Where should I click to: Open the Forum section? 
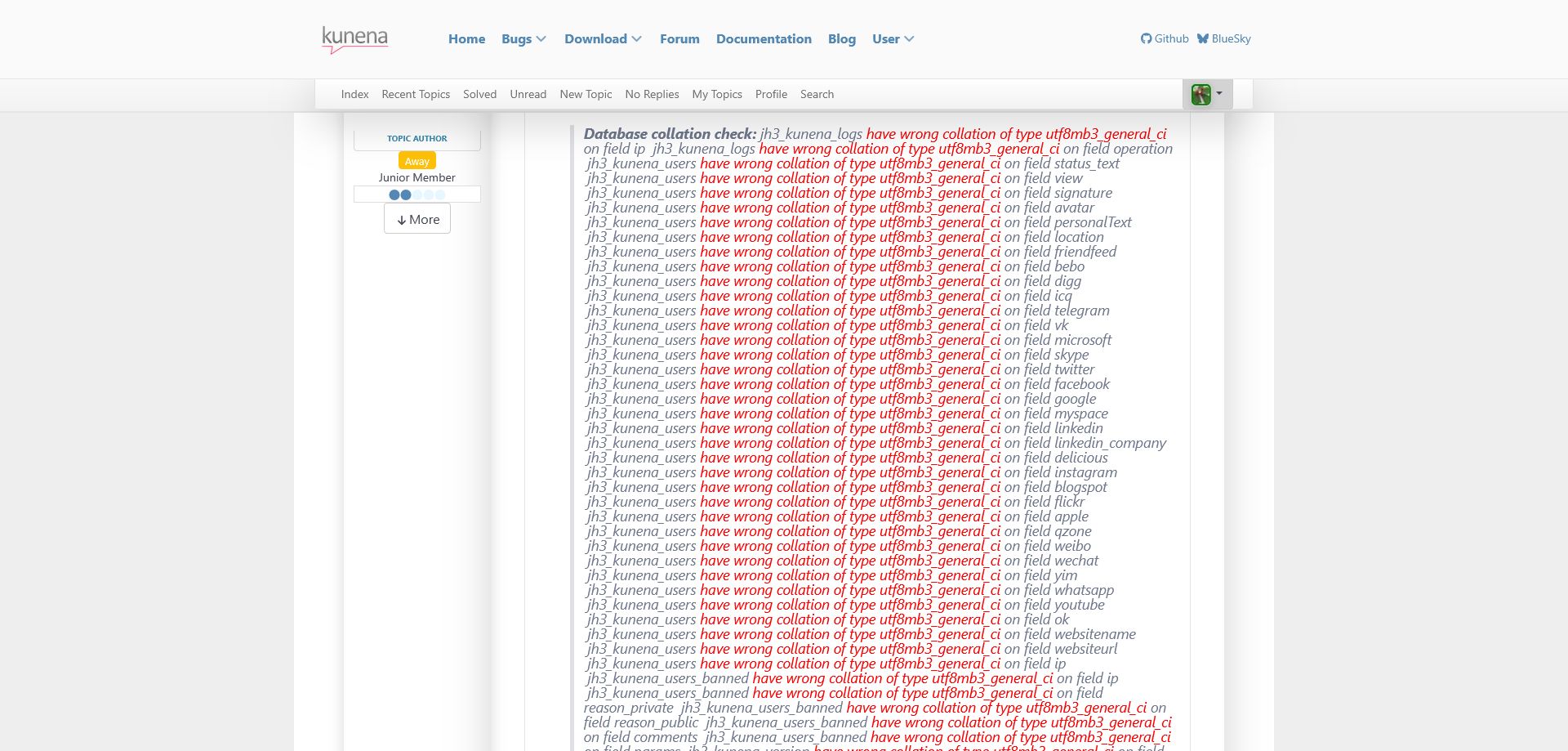coord(679,39)
